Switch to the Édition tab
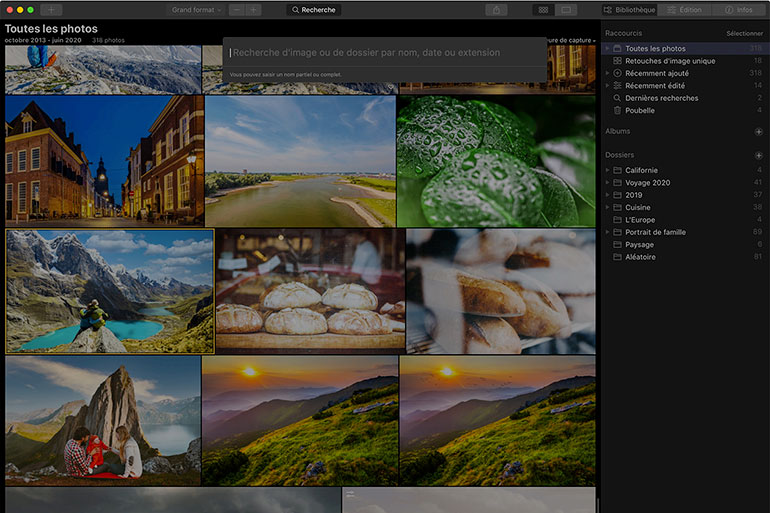Image resolution: width=770 pixels, height=513 pixels. pyautogui.click(x=684, y=10)
